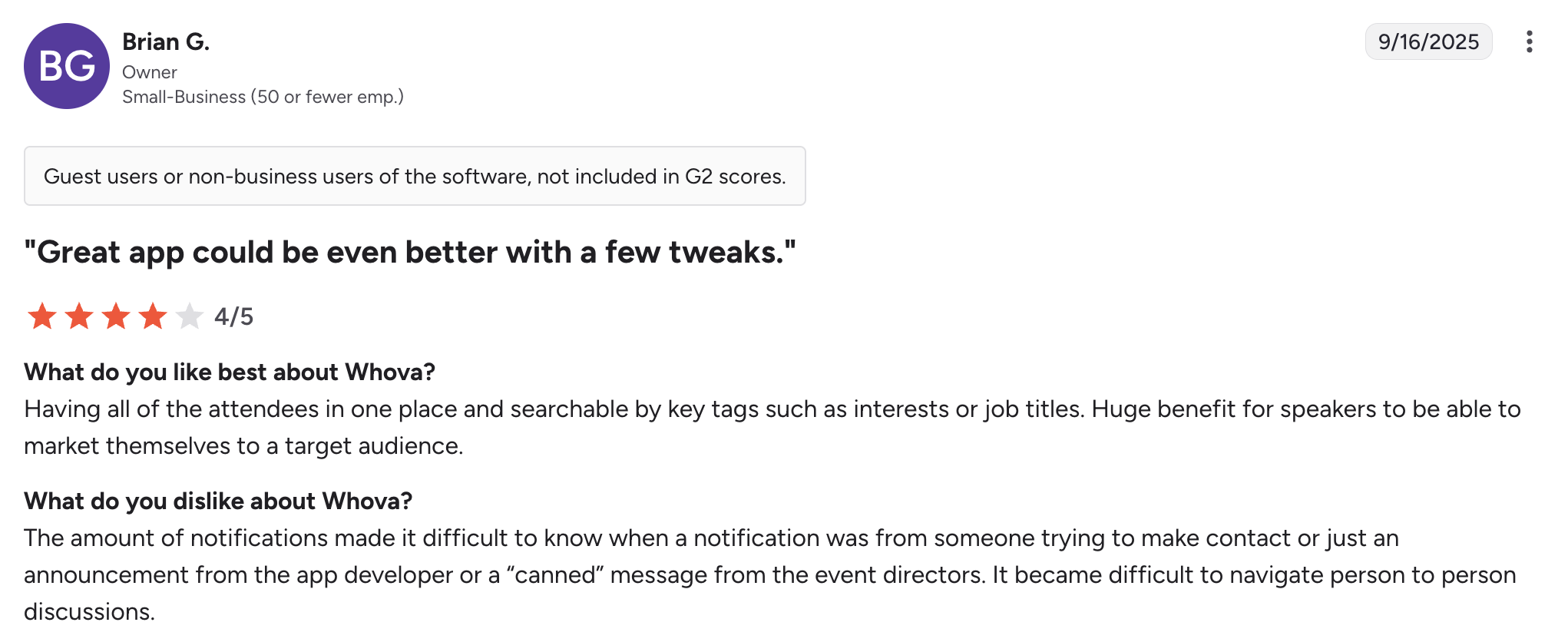Image resolution: width=1568 pixels, height=642 pixels.
Task: Open the three-dot more options menu
Action: pos(1529,41)
